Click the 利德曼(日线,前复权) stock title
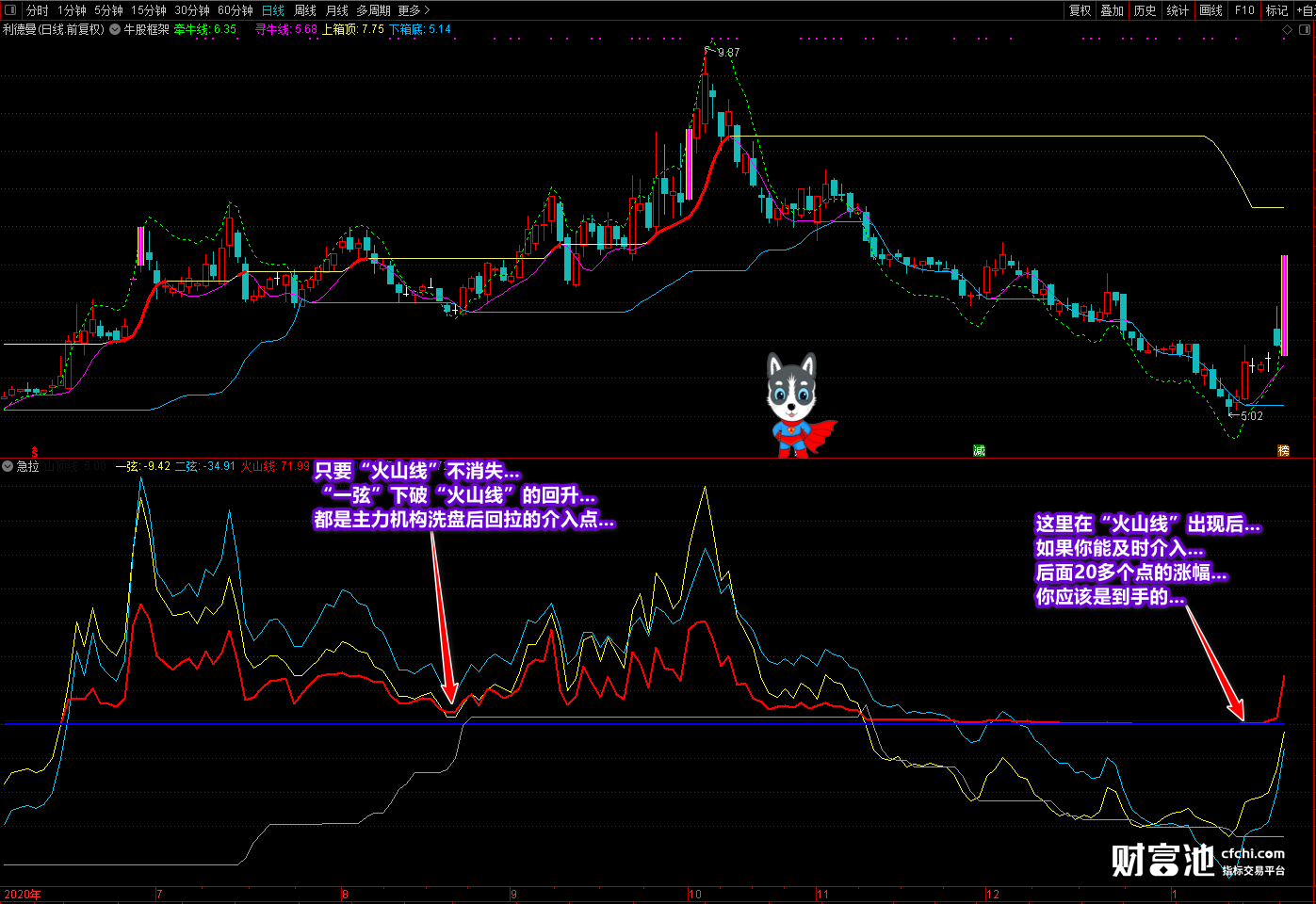Viewport: 1316px width, 904px height. (53, 29)
